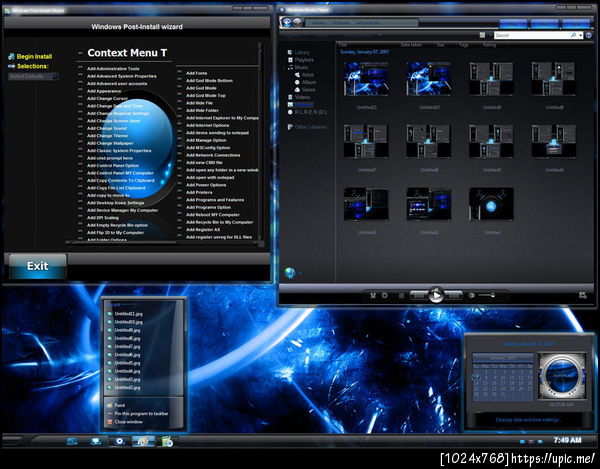This screenshot has width=600, height=469.
Task: Adjust the Media Player volume slider
Action: pos(486,295)
